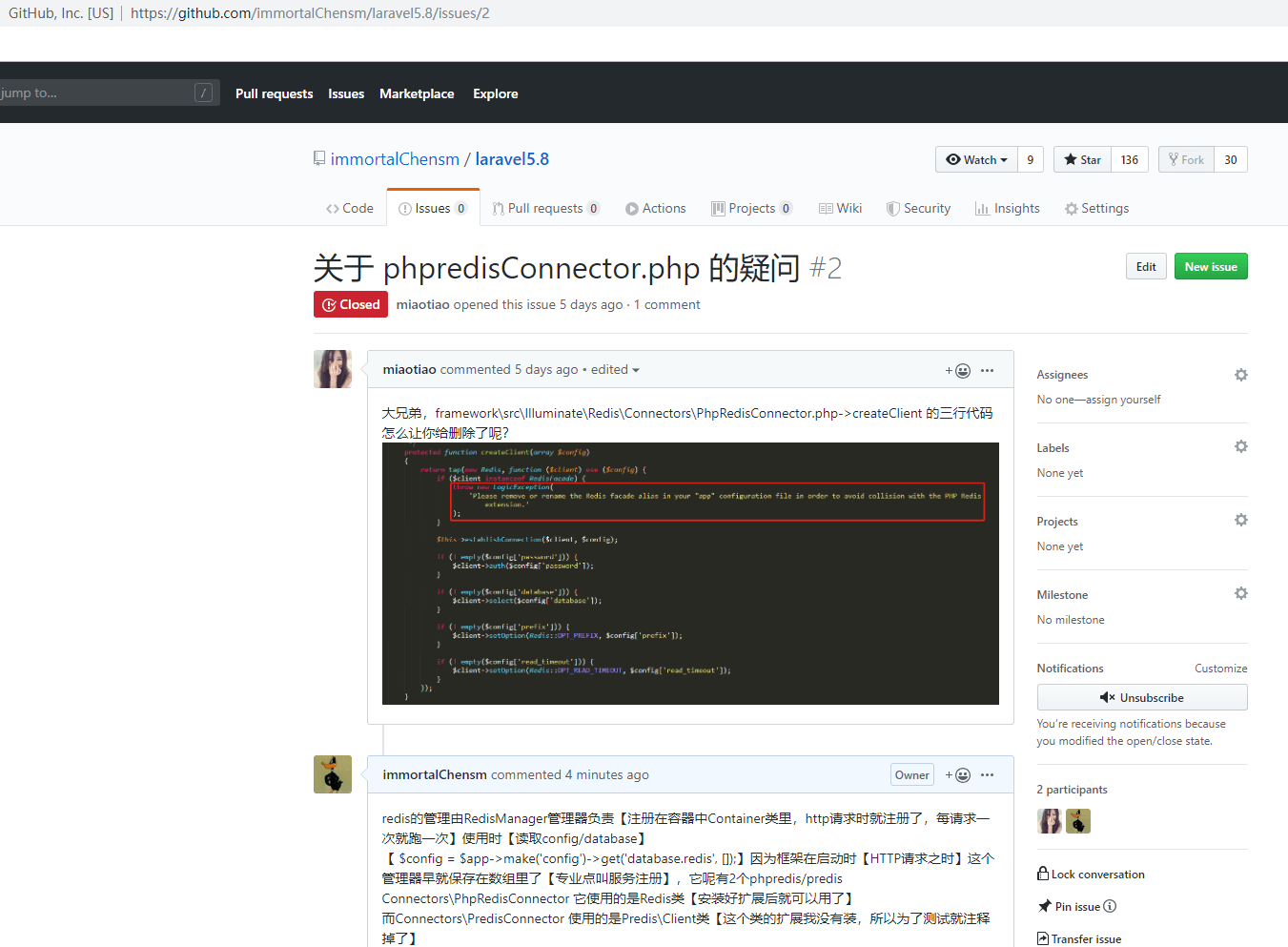Image resolution: width=1288 pixels, height=947 pixels.
Task: Click the Owner badge
Action: (x=911, y=775)
